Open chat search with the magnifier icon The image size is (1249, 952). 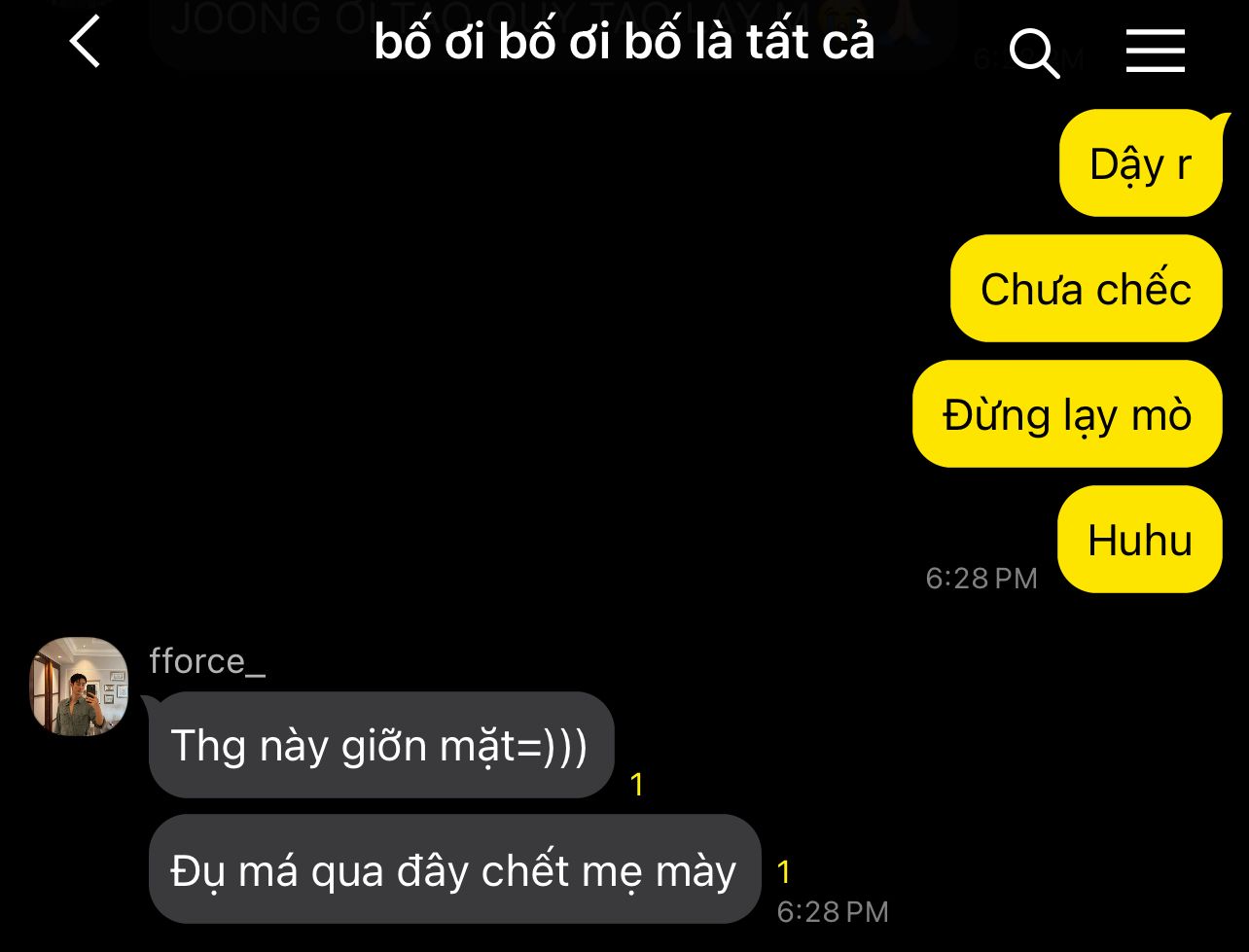1034,51
